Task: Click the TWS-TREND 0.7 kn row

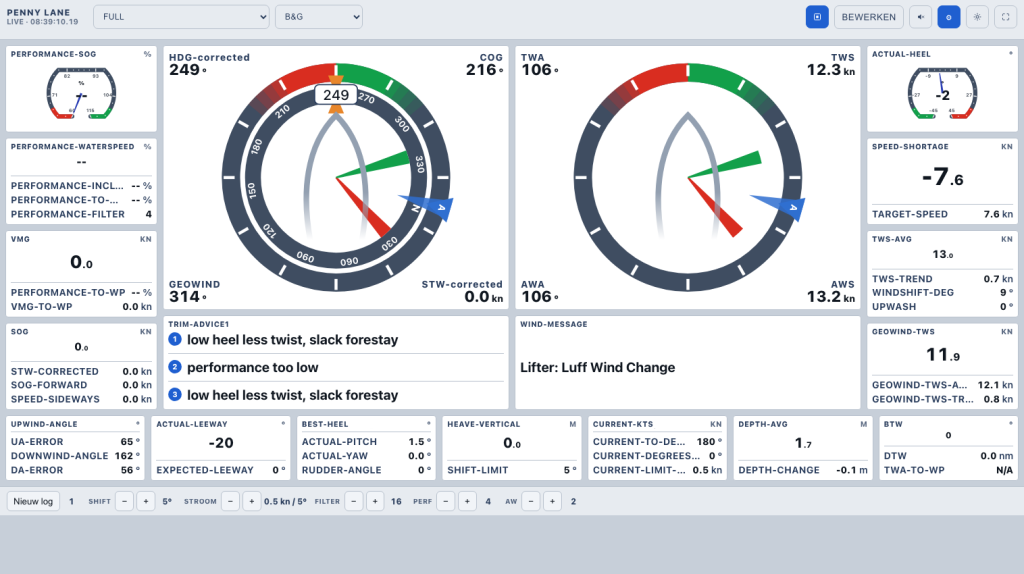Action: 942,279
